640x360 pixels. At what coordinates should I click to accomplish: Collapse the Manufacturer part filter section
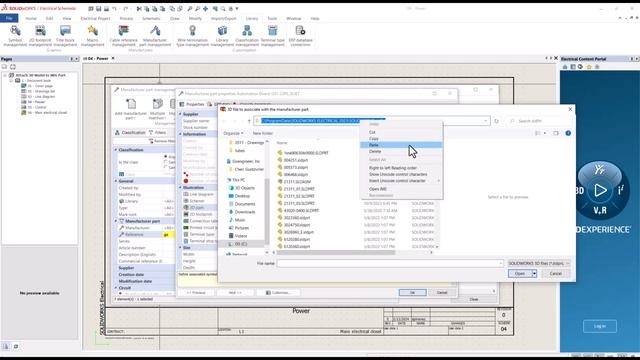tap(116, 221)
